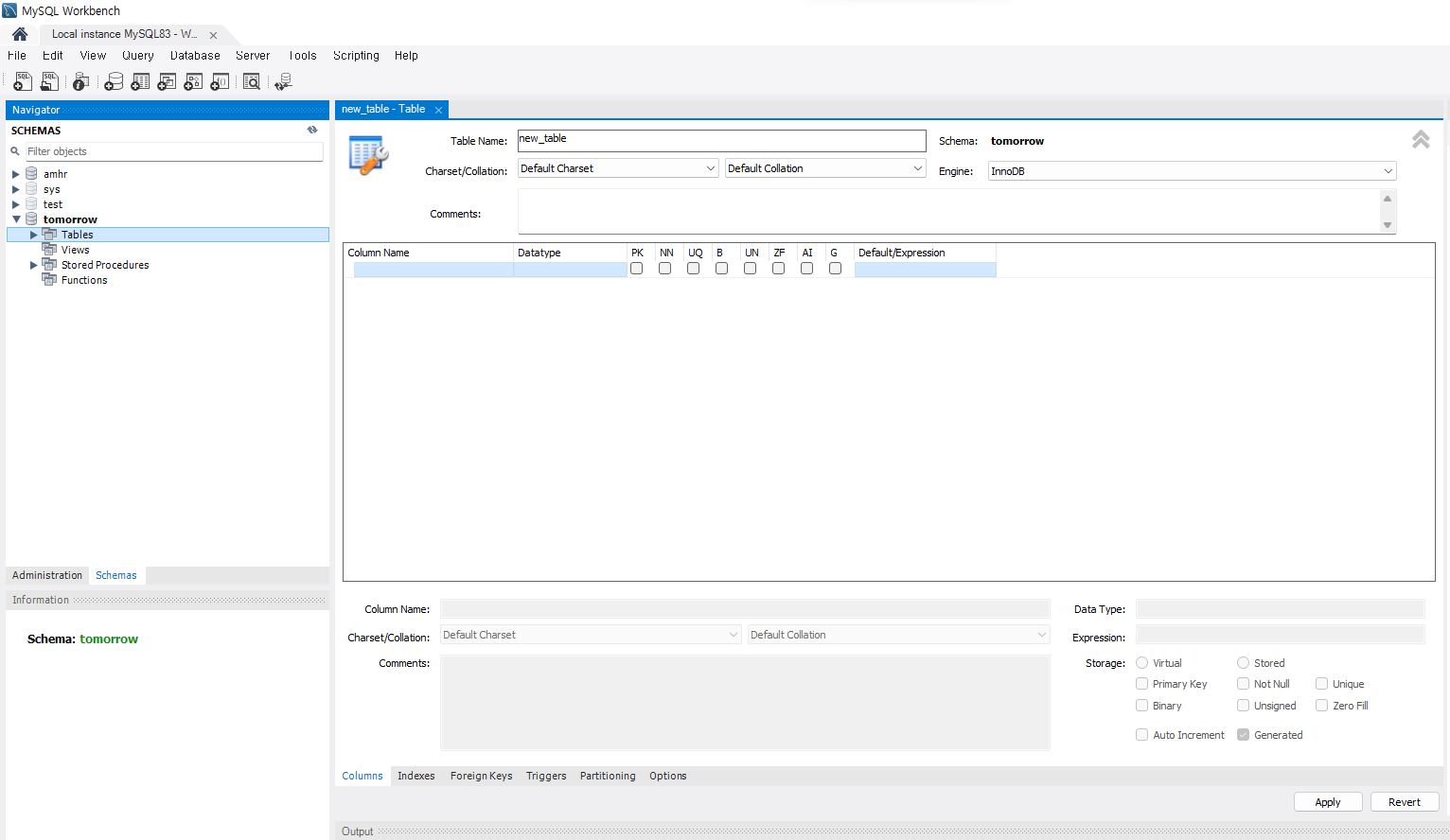The height and width of the screenshot is (840, 1450).
Task: Check the ZF zero fill checkbox
Action: tap(779, 269)
